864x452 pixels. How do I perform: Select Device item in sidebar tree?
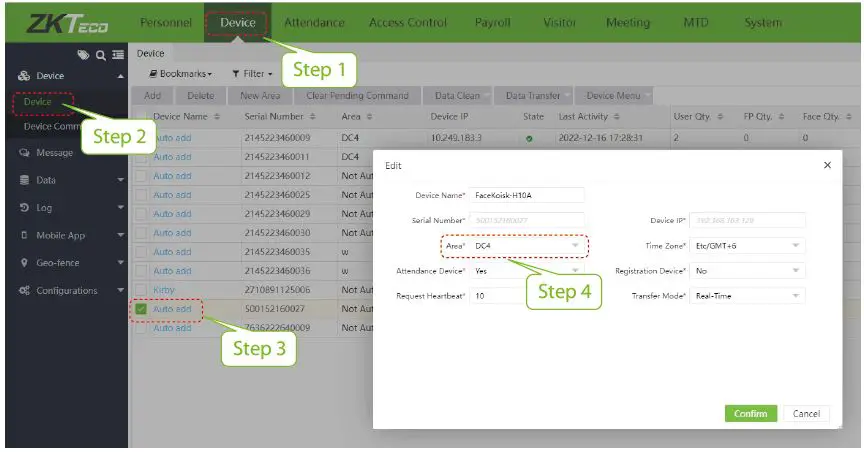click(x=37, y=102)
